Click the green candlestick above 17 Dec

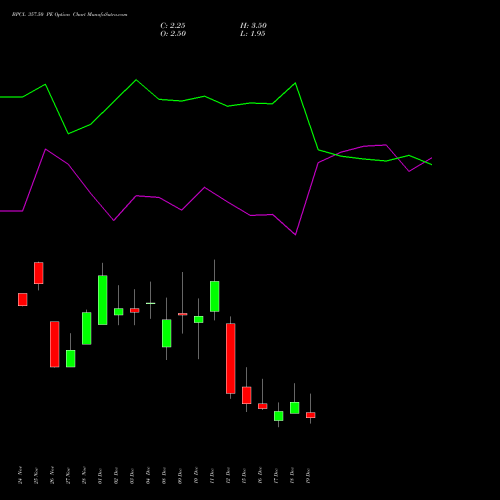(279, 416)
